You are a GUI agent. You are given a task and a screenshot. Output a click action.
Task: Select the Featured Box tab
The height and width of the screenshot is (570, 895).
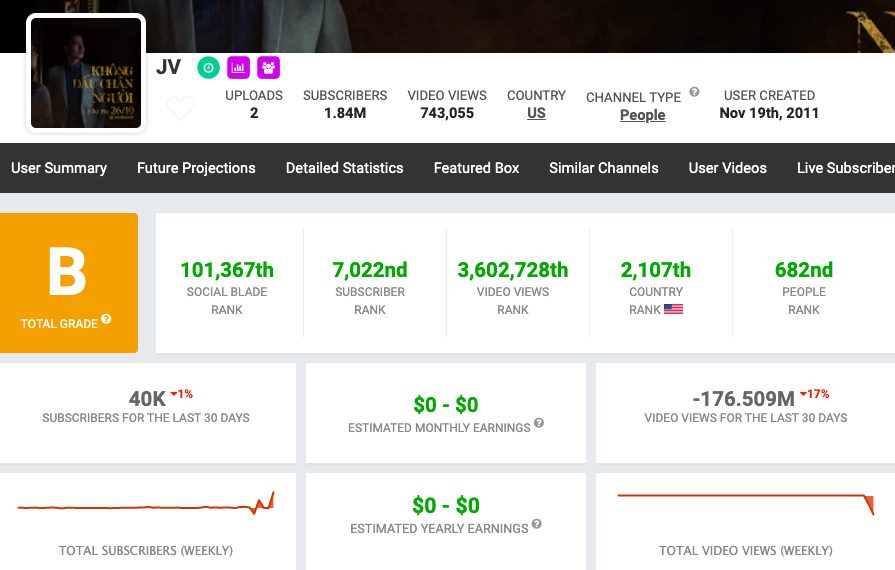click(x=476, y=168)
